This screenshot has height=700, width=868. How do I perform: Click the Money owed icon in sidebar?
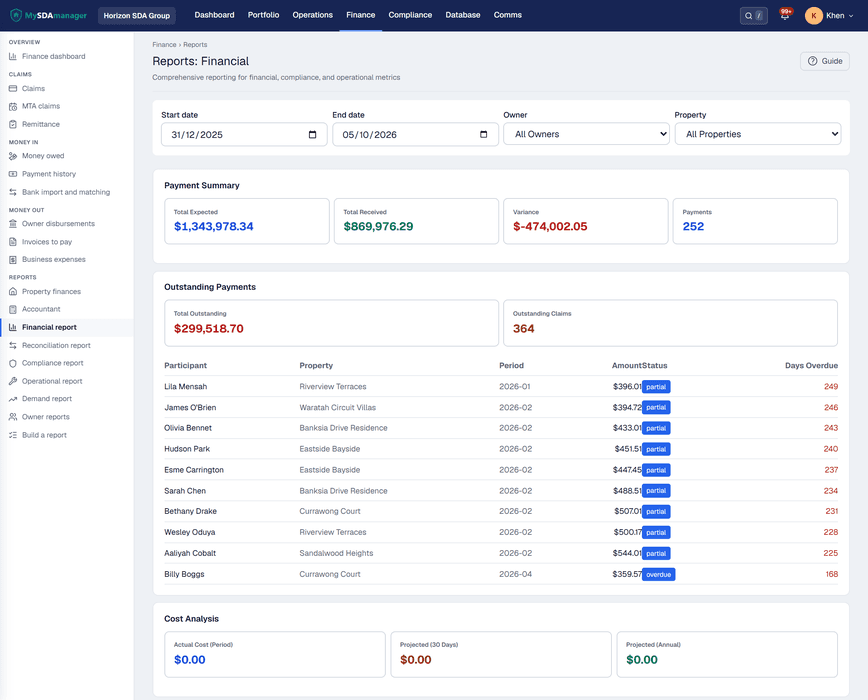pos(13,156)
